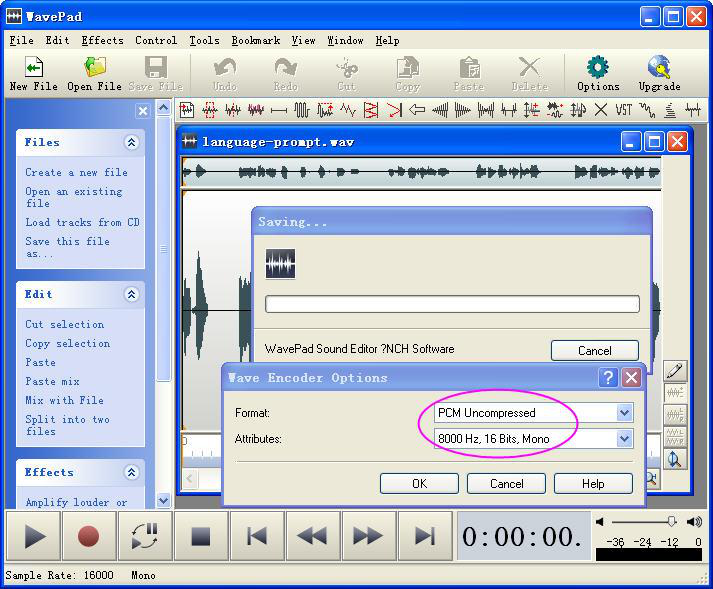Click the speaker icon at volume slider's left
Viewport: 713px width, 589px height.
(600, 522)
